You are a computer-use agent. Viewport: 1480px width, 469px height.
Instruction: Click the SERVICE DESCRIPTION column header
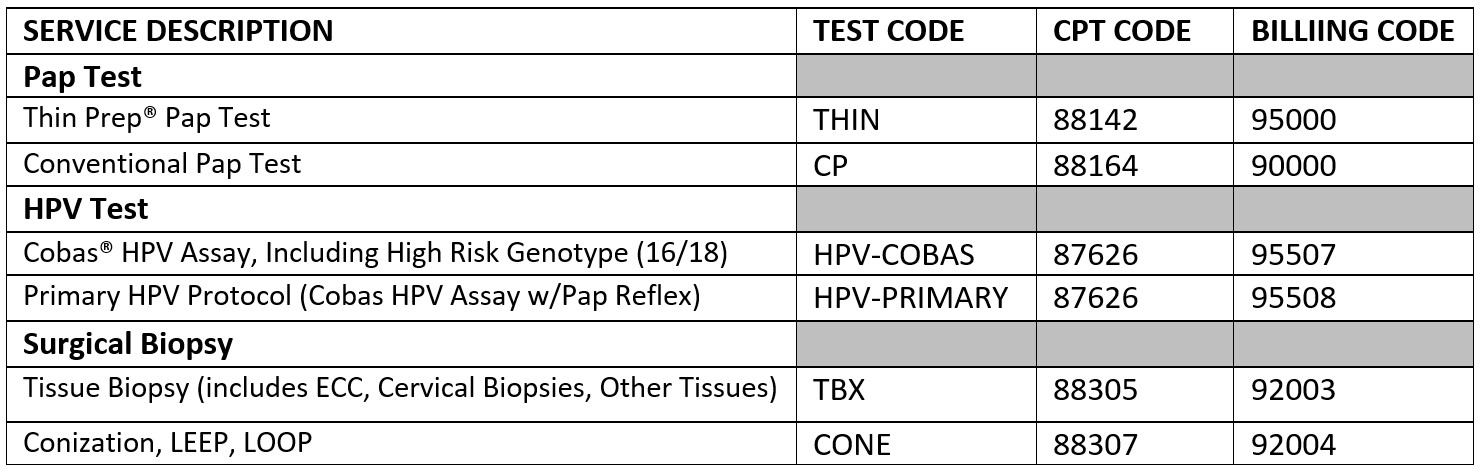178,31
